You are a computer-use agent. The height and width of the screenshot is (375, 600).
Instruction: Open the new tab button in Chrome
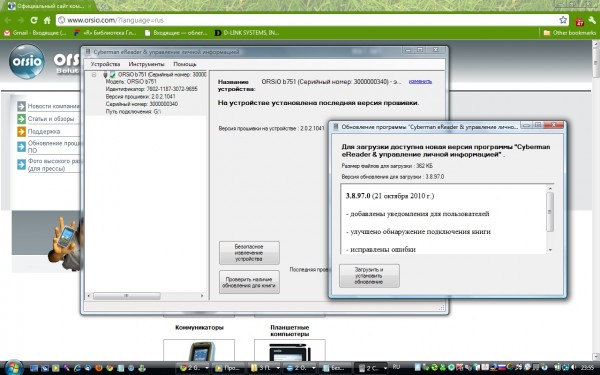pyautogui.click(x=103, y=6)
